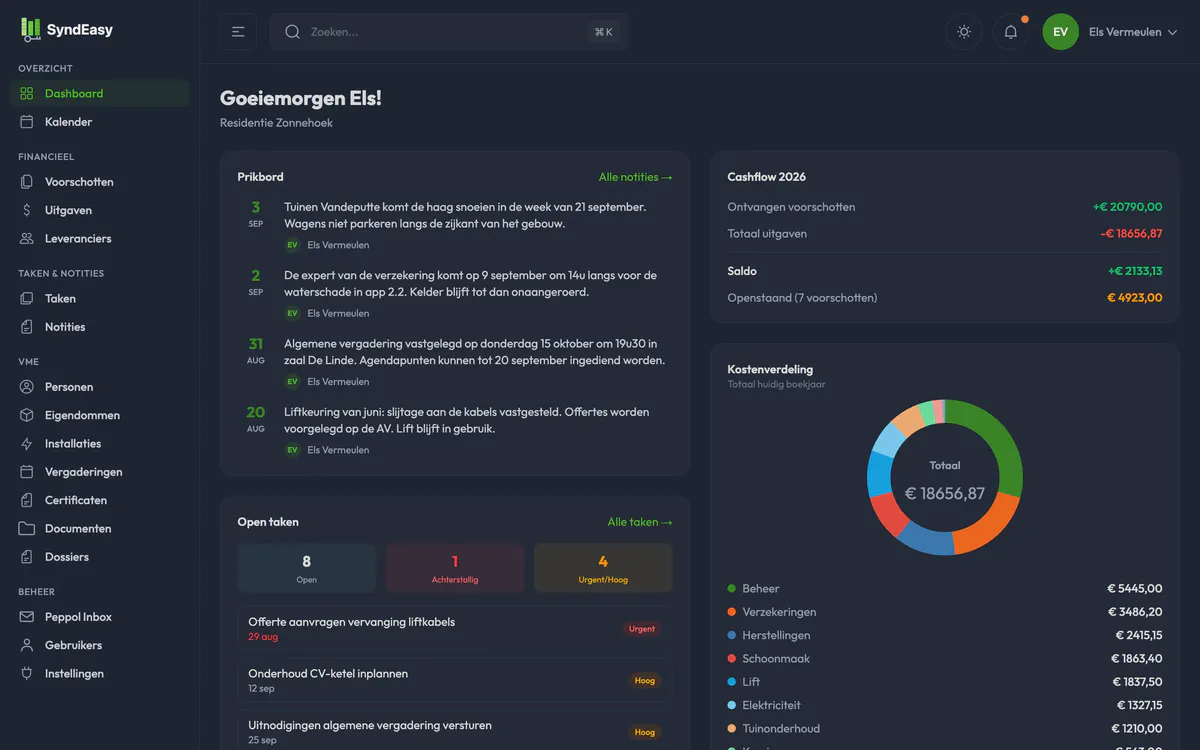Click Ontvangen voorschotten amount +€ 20790,00
Image resolution: width=1200 pixels, height=750 pixels.
pyautogui.click(x=1128, y=207)
